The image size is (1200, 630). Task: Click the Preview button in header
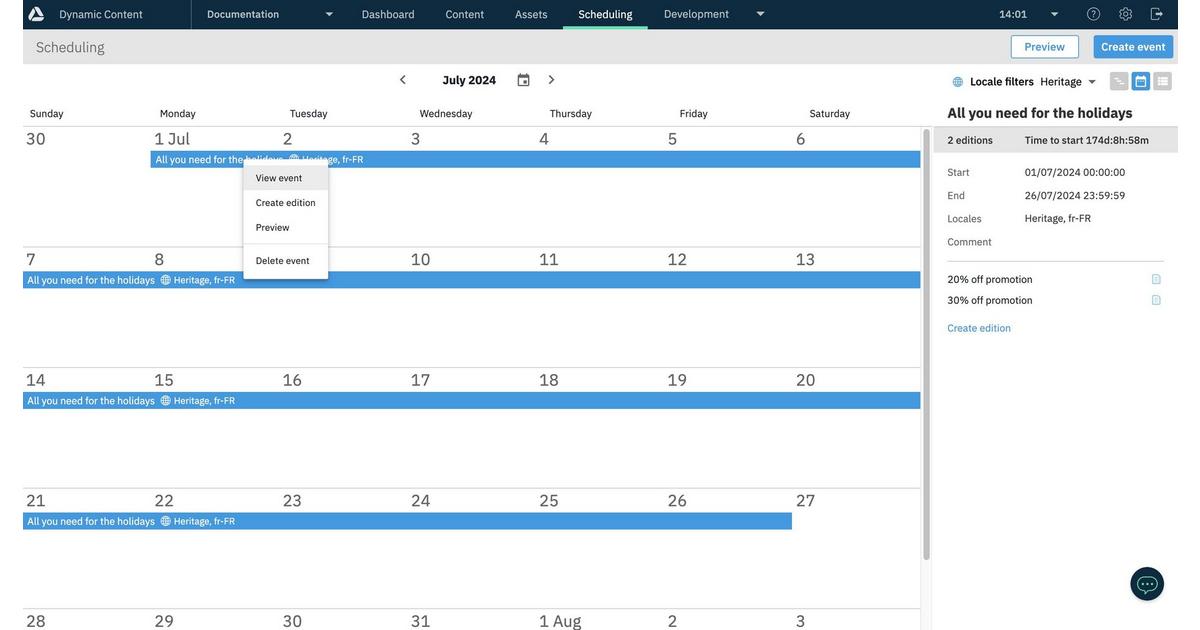[1044, 47]
